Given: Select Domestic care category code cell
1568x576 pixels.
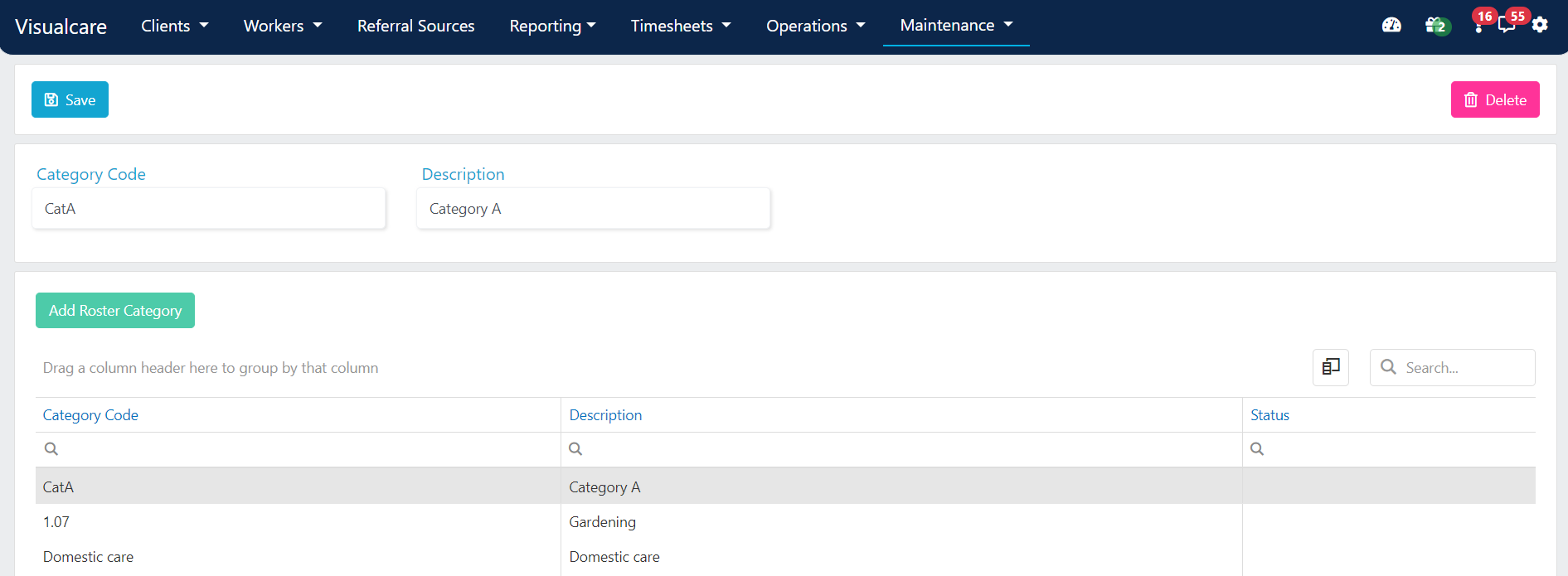Looking at the screenshot, I should pyautogui.click(x=298, y=557).
